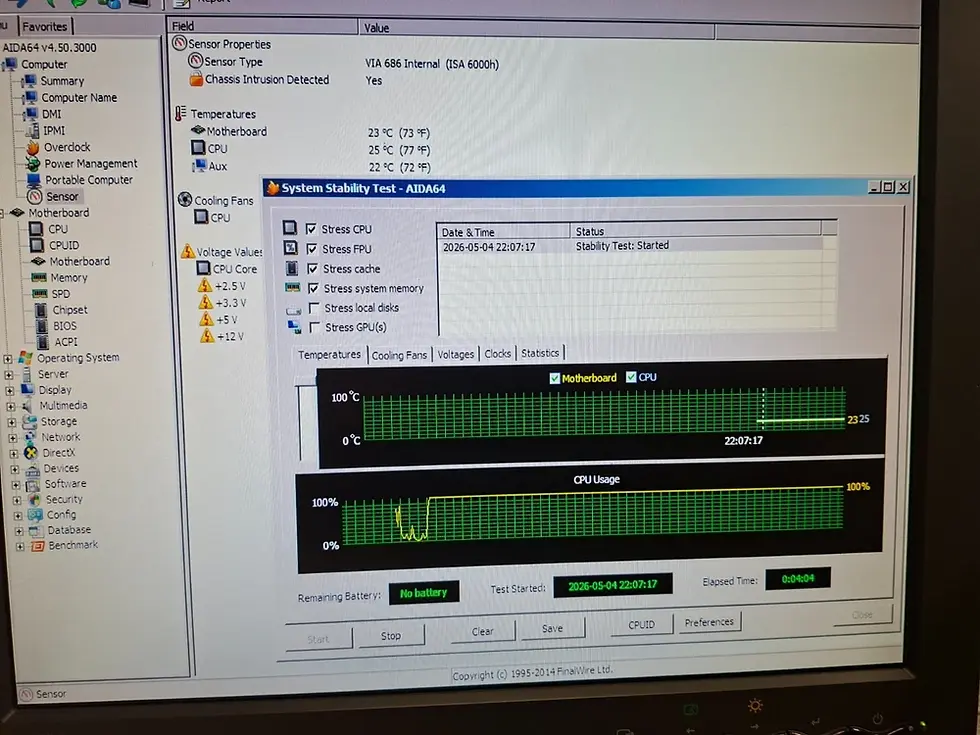This screenshot has height=735, width=980.
Task: Expand the Multimedia tree node
Action: [x=11, y=406]
